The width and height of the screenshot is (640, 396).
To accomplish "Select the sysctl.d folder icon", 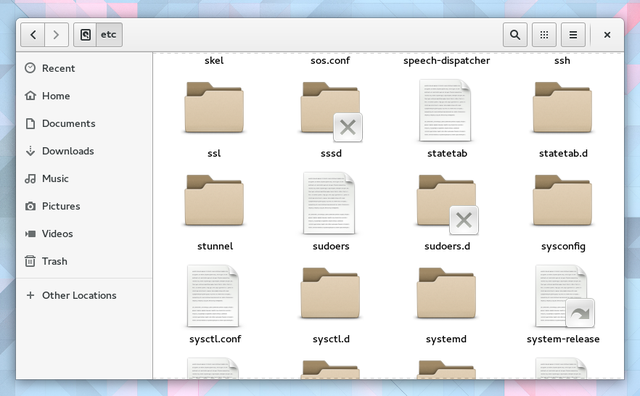I will pos(330,293).
